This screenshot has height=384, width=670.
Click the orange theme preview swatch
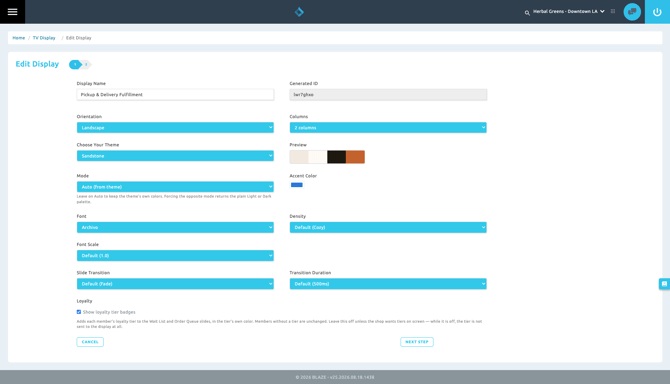(356, 157)
